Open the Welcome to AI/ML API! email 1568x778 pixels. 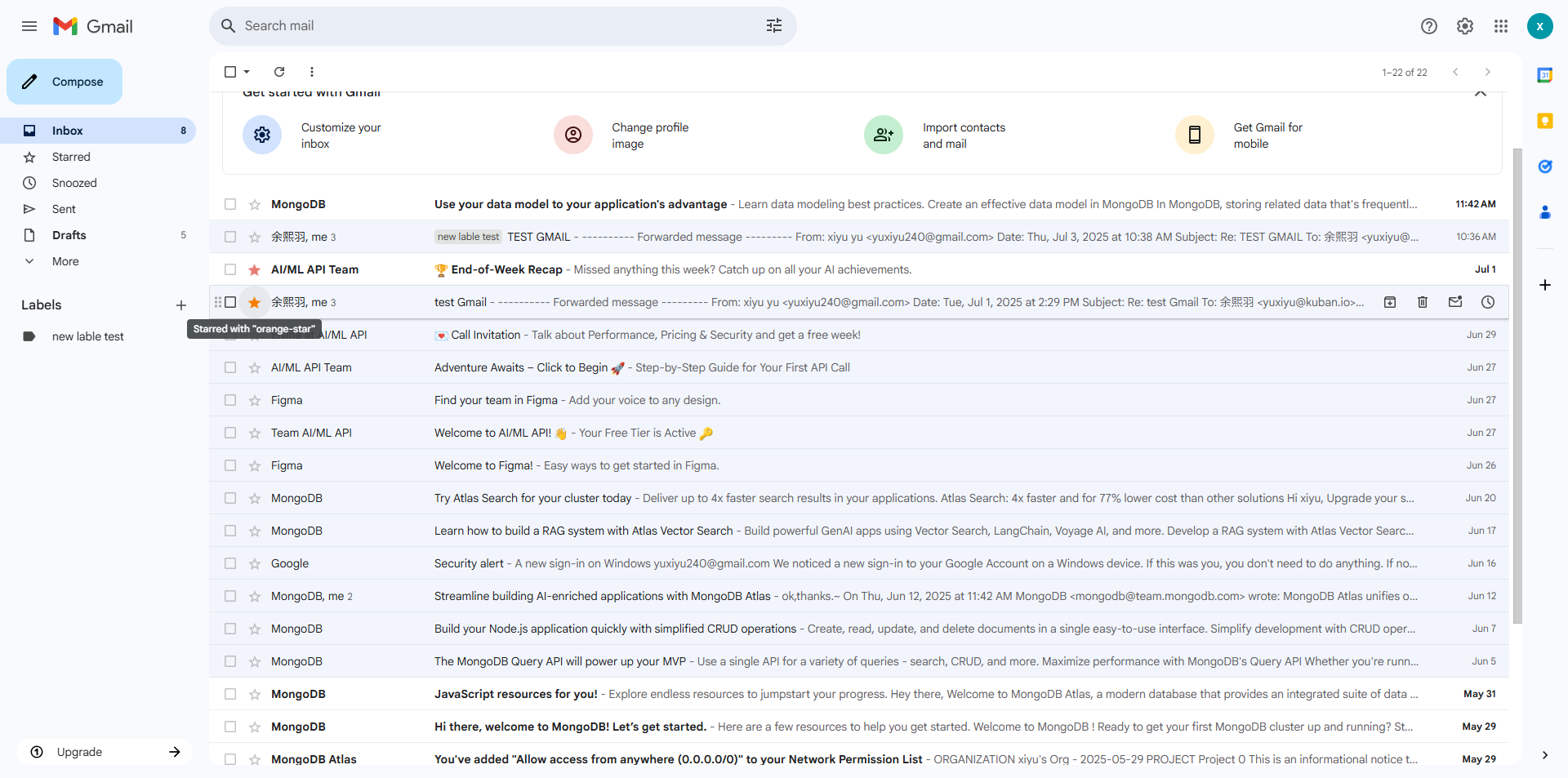tap(859, 433)
